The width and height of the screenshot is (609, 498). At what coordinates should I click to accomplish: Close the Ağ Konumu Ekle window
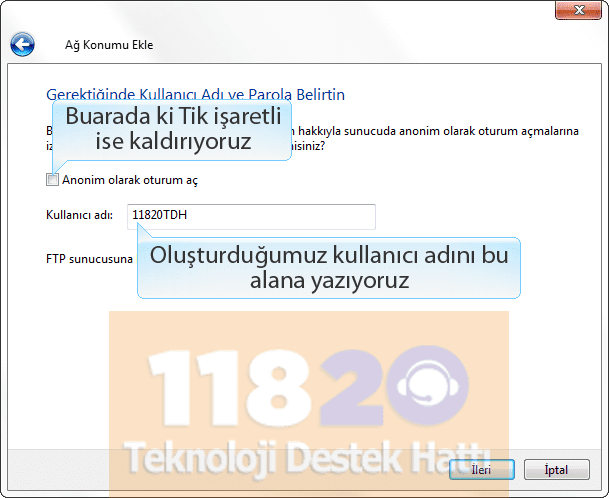(x=578, y=10)
